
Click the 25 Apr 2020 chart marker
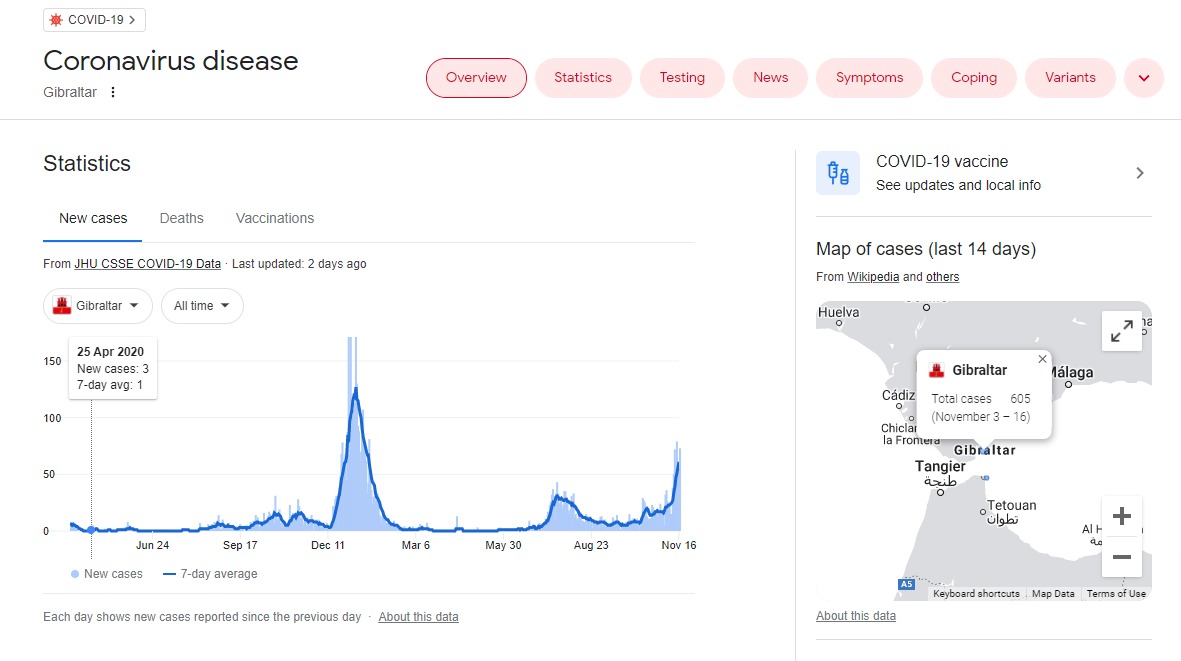coord(91,530)
